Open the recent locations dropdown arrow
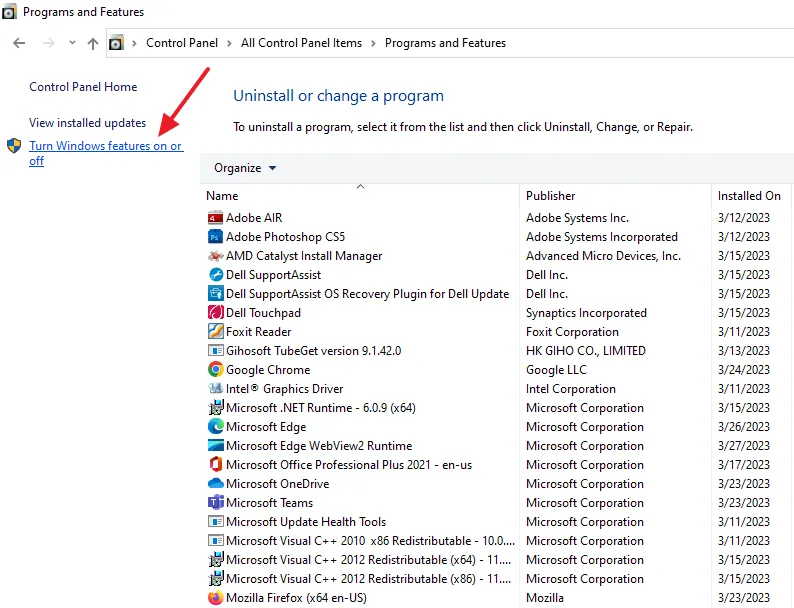The image size is (794, 608). [72, 43]
